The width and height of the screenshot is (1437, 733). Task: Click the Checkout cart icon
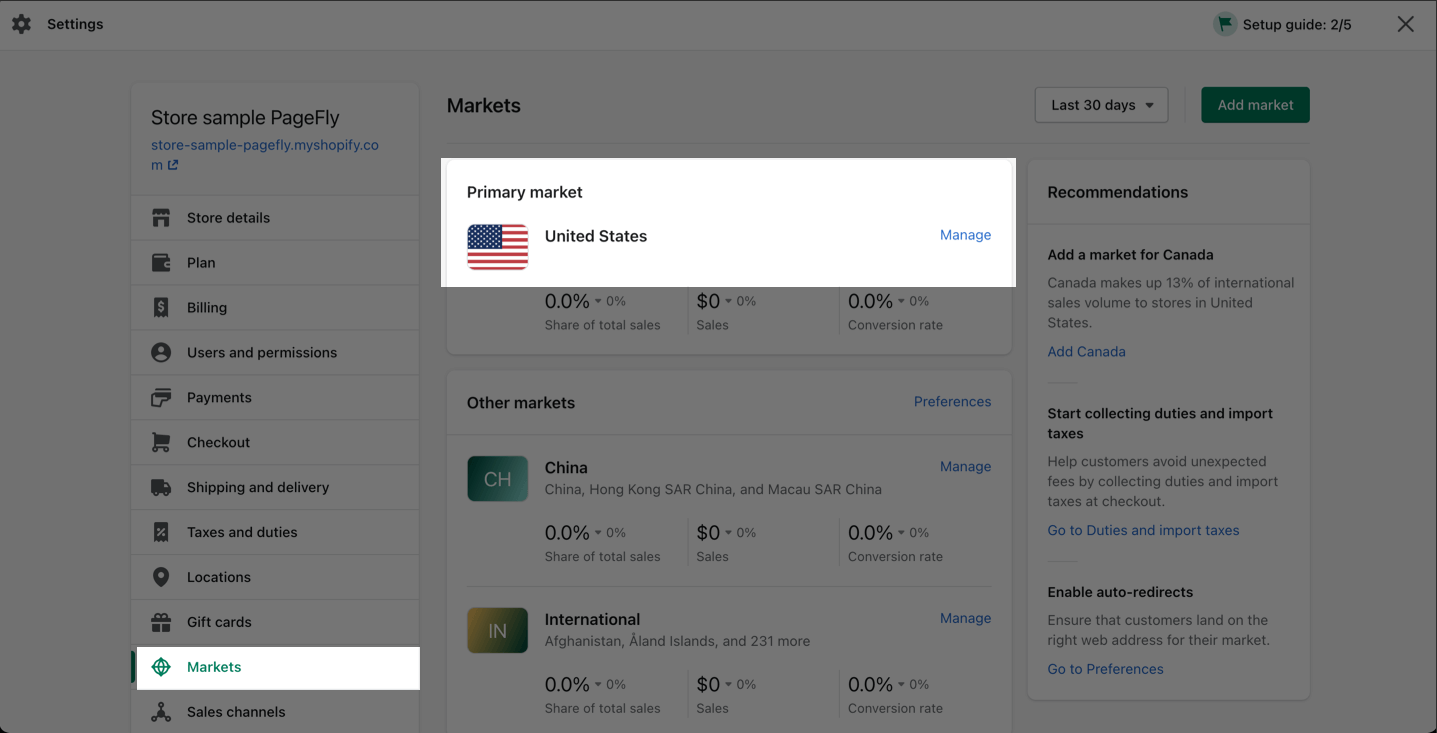161,442
